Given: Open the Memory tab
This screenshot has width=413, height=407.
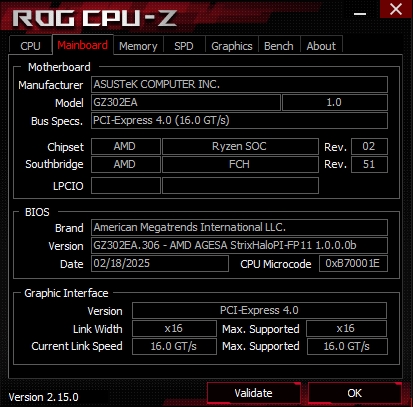Looking at the screenshot, I should coord(138,46).
